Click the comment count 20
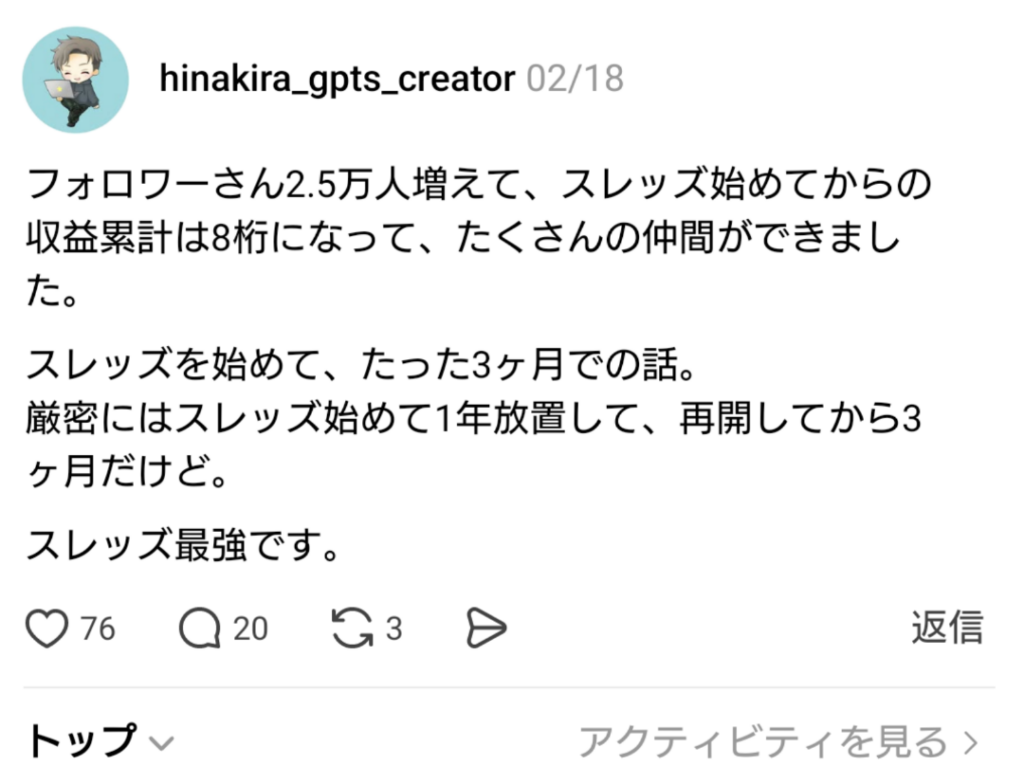This screenshot has height=784, width=1024. coord(250,629)
